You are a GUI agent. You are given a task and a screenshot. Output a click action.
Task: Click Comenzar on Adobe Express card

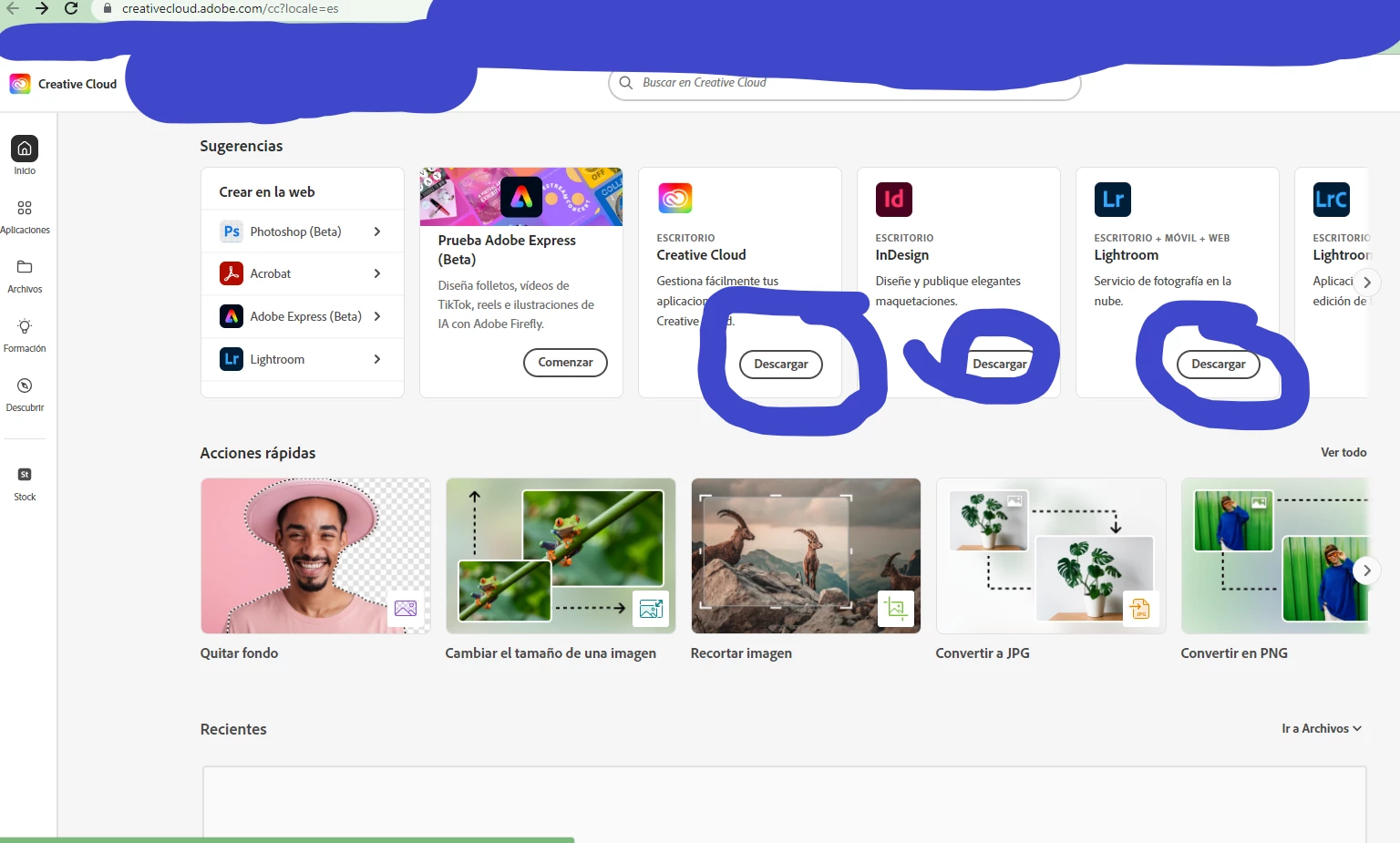pyautogui.click(x=565, y=362)
